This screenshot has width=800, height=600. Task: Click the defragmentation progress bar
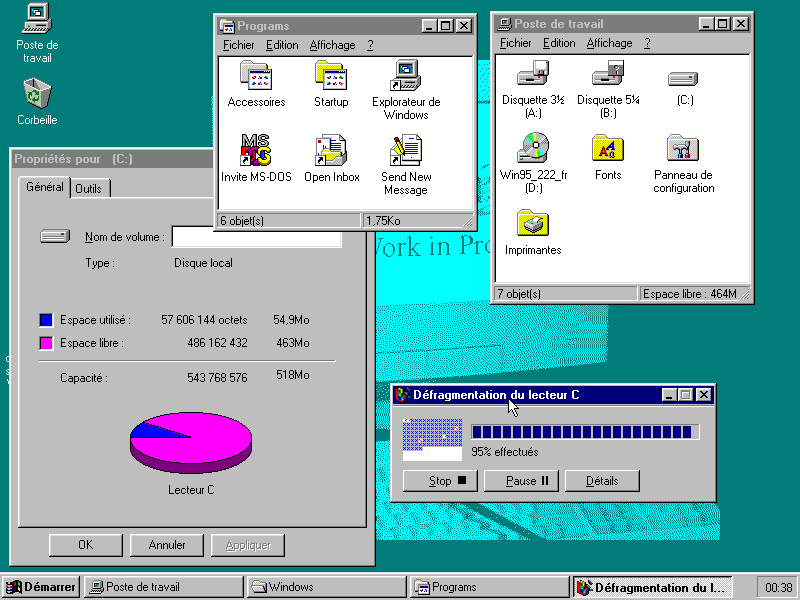585,432
